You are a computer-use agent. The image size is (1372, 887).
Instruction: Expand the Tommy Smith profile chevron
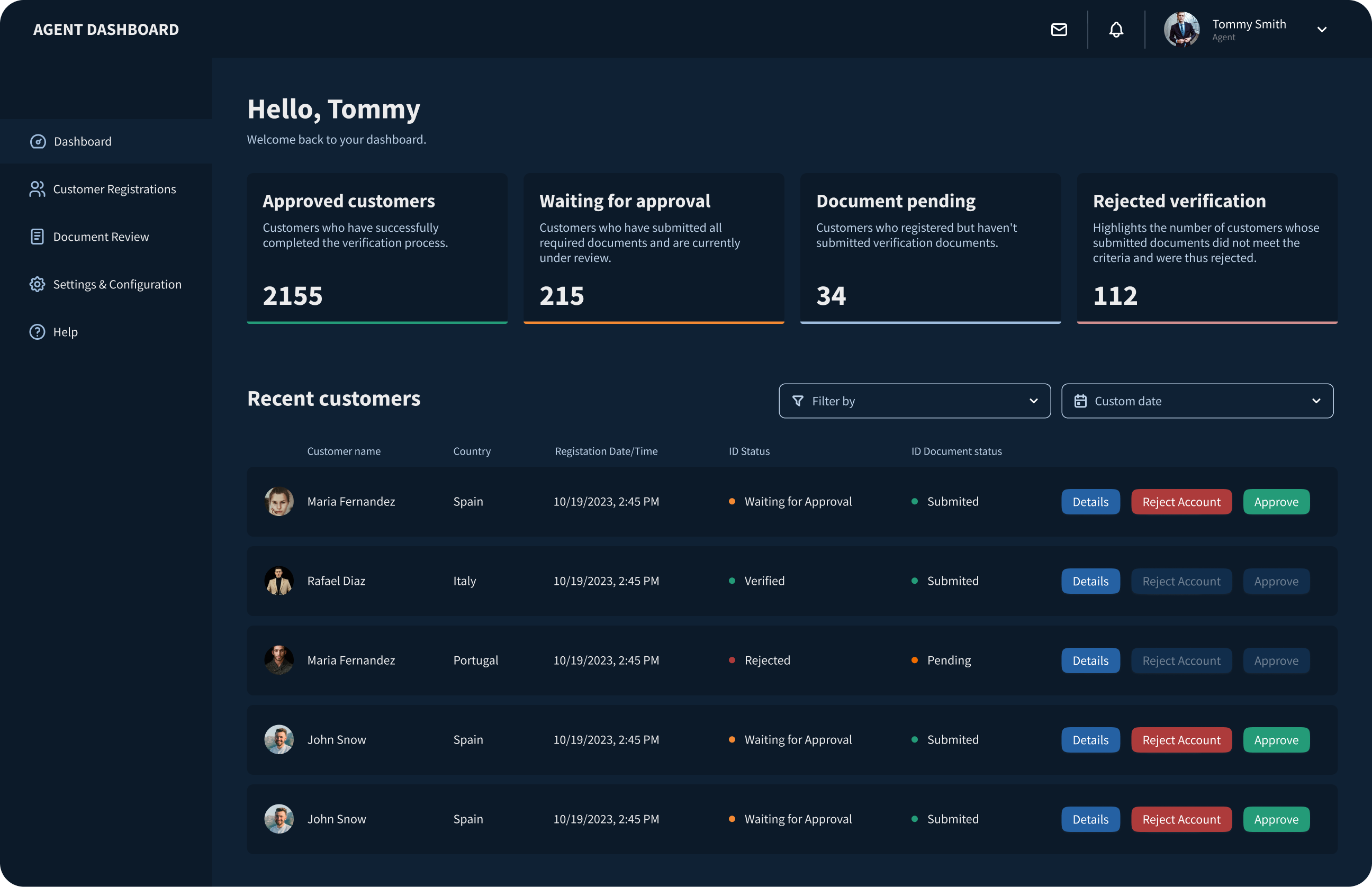click(x=1321, y=30)
